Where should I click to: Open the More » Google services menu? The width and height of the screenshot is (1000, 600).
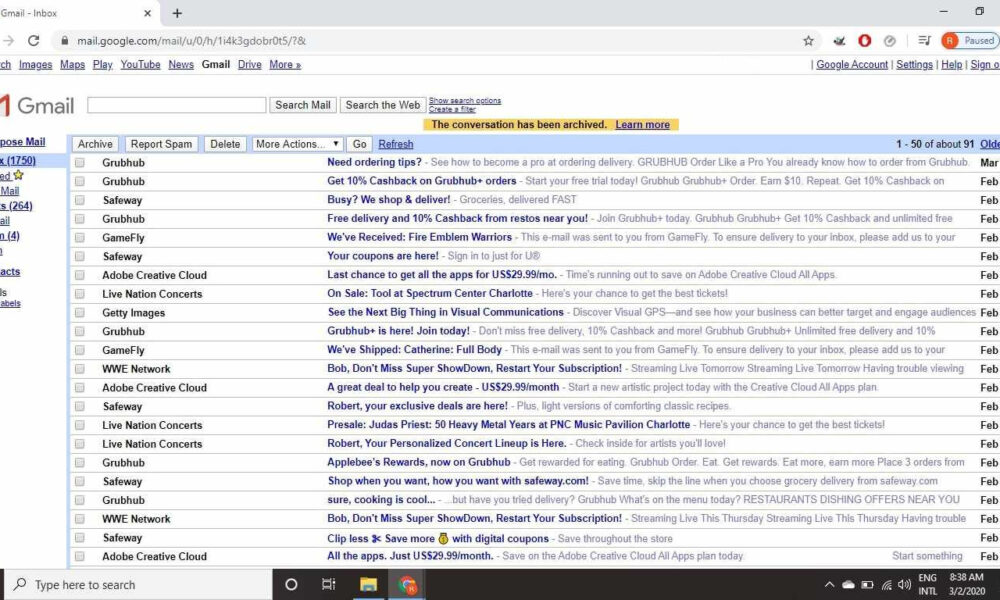[285, 64]
